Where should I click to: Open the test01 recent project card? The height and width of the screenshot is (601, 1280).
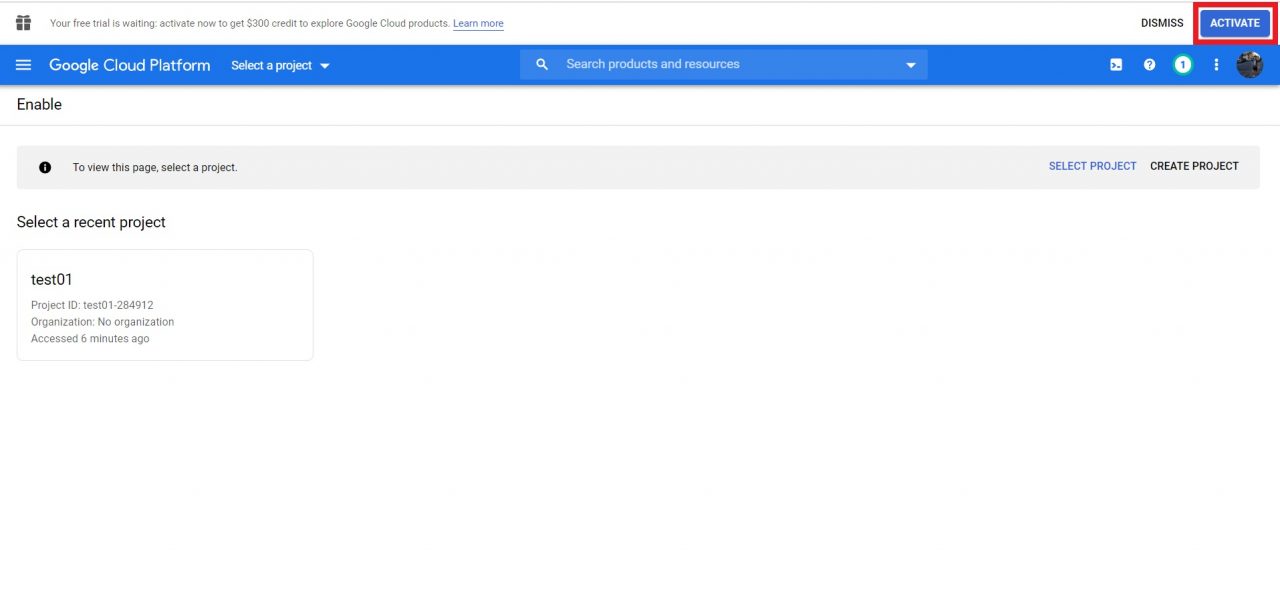165,305
